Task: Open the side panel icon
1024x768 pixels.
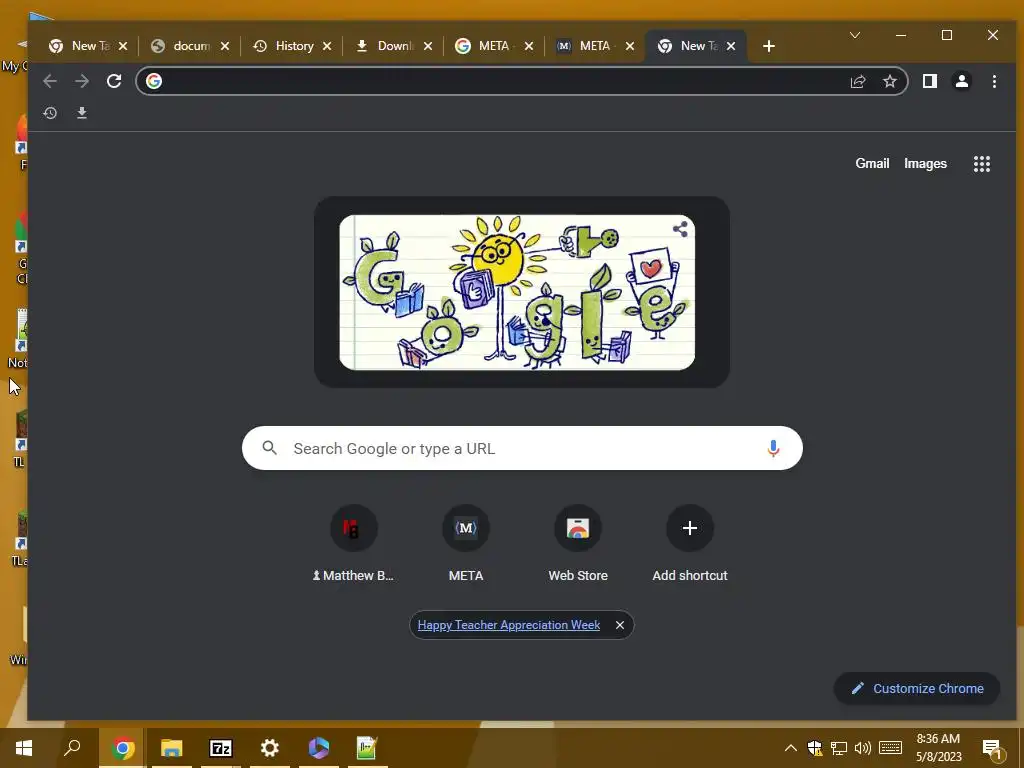Action: (930, 81)
